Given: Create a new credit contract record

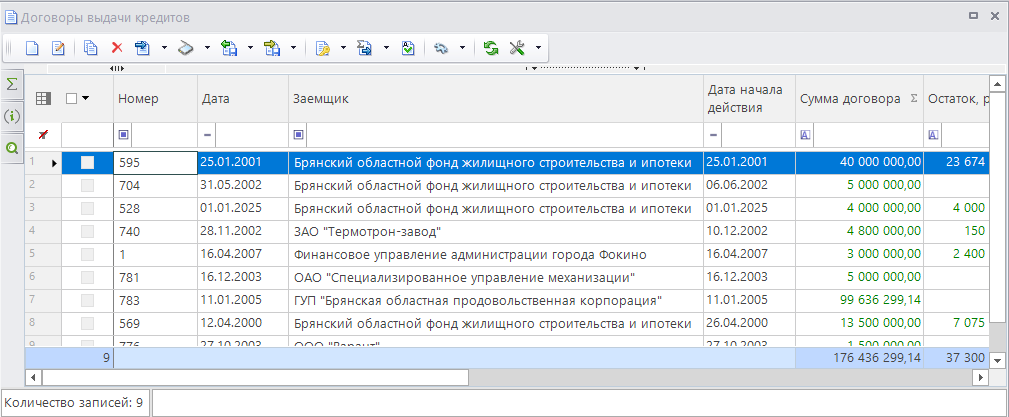Looking at the screenshot, I should 32,48.
